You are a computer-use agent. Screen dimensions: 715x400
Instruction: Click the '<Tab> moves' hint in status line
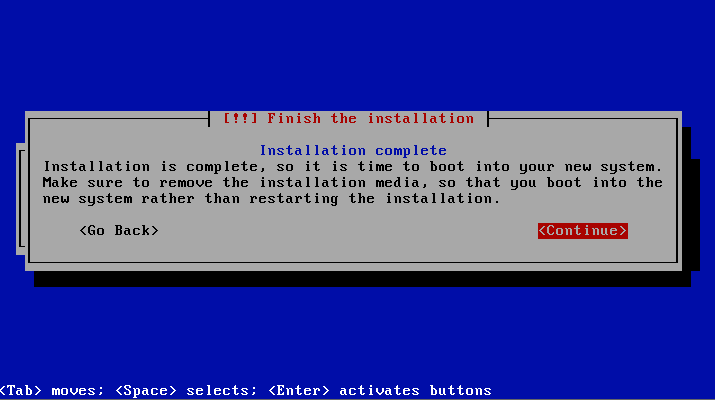pos(52,391)
